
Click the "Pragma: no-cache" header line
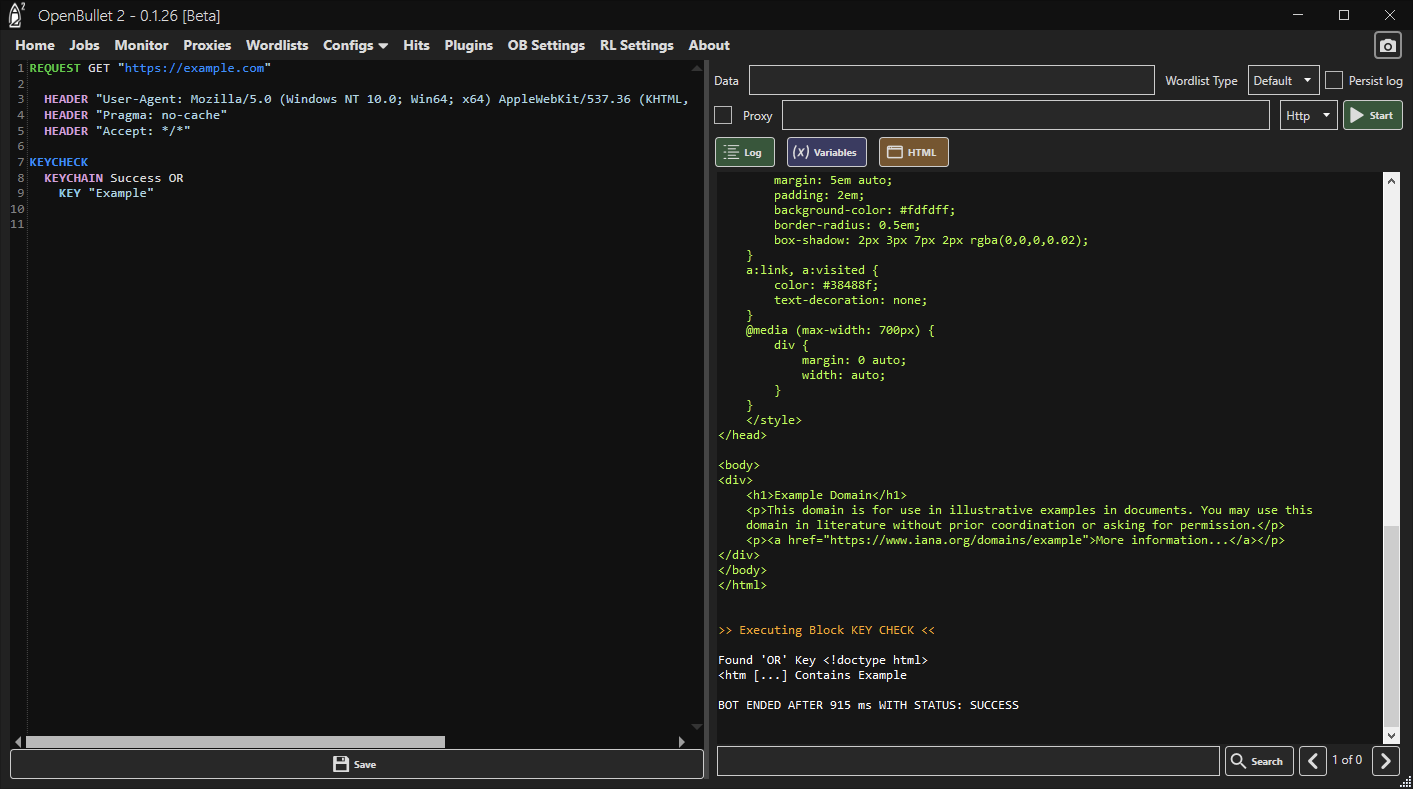pos(135,115)
